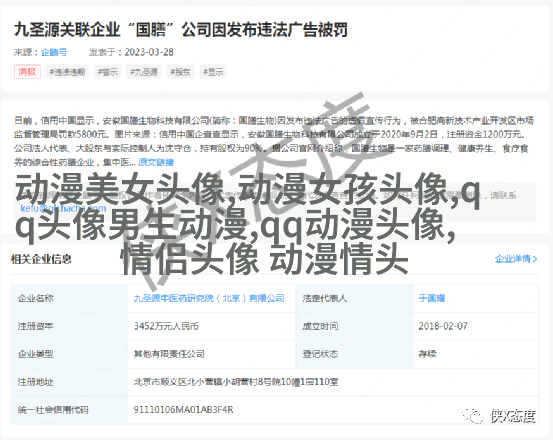Viewport: 553px width, 440px height.
Task: Select the 企业类型 label cell
Action: tap(69, 354)
